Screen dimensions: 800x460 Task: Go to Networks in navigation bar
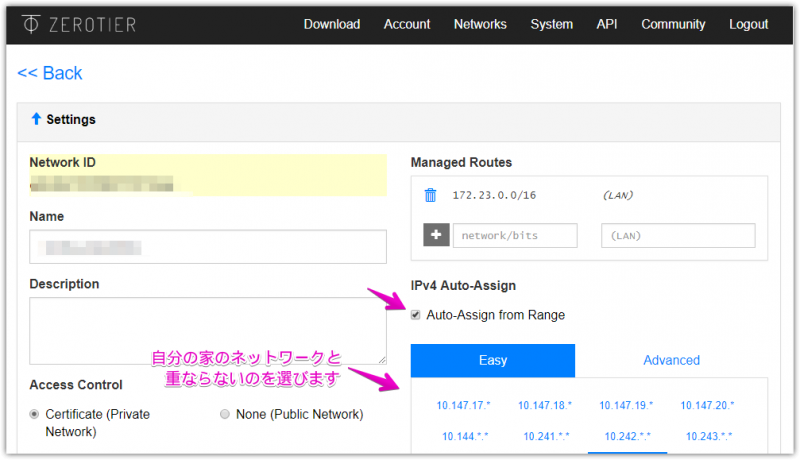pyautogui.click(x=480, y=24)
